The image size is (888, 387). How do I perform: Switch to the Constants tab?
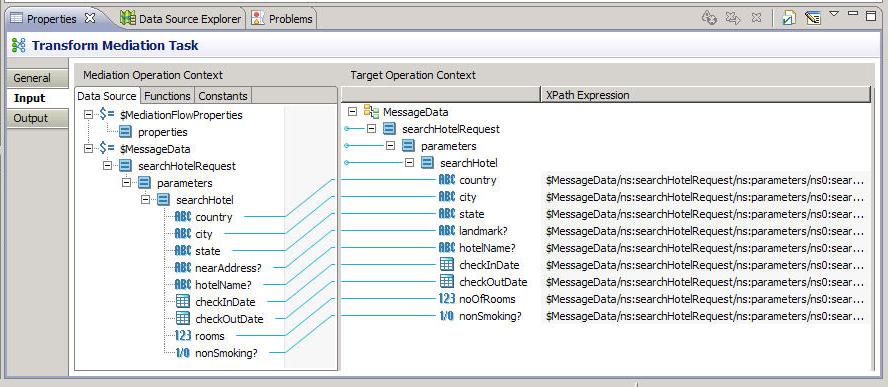223,96
